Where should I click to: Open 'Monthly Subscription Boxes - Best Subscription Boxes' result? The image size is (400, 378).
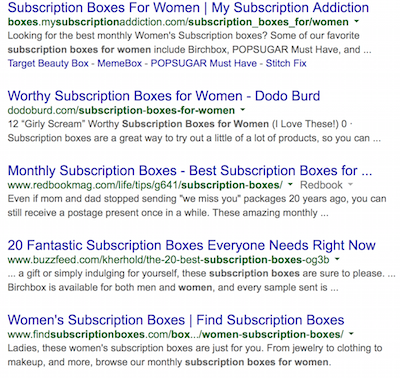(x=190, y=171)
